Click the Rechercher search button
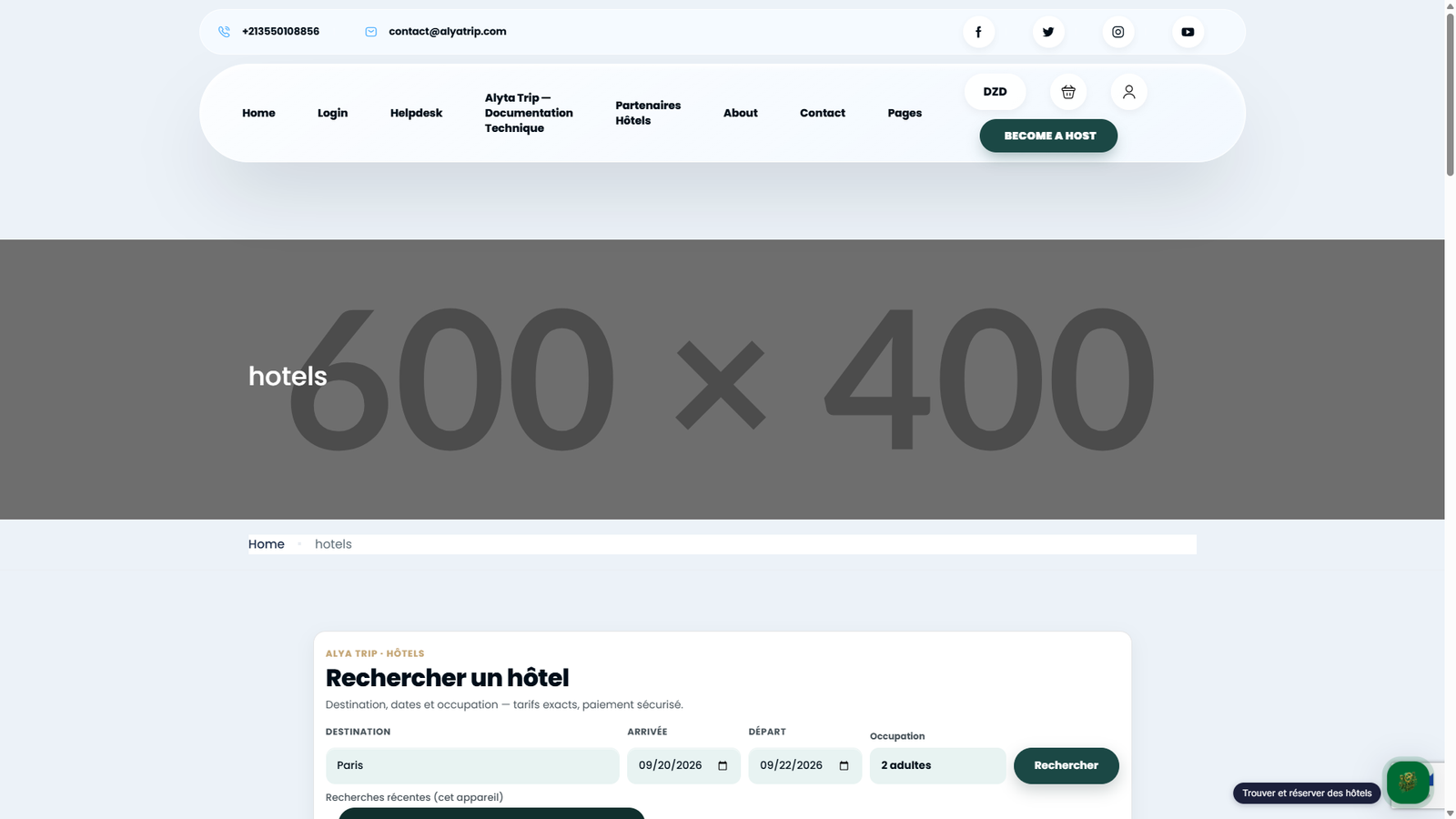This screenshot has width=1456, height=819. tap(1067, 766)
